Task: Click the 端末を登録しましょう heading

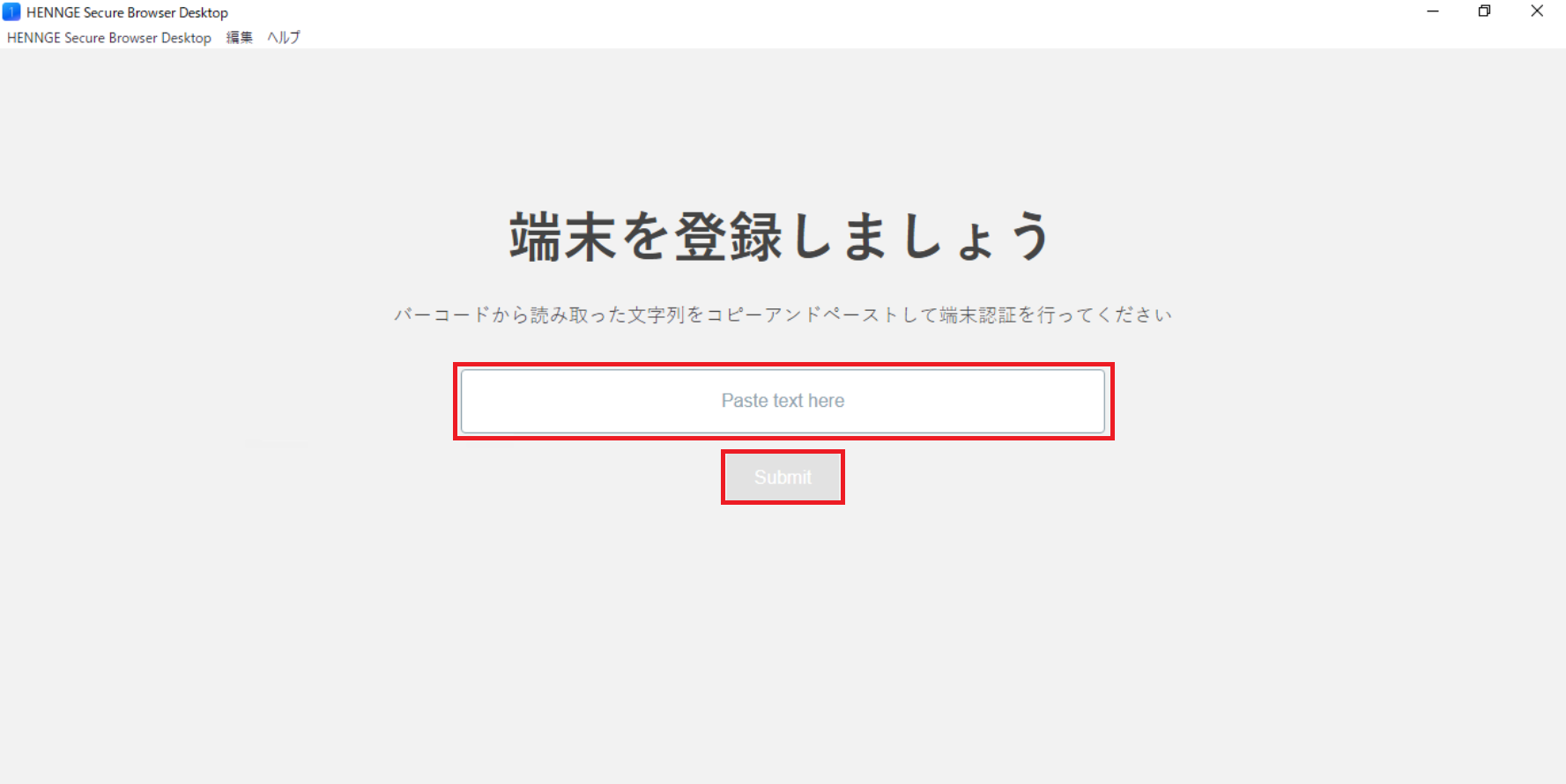Action: (x=781, y=236)
